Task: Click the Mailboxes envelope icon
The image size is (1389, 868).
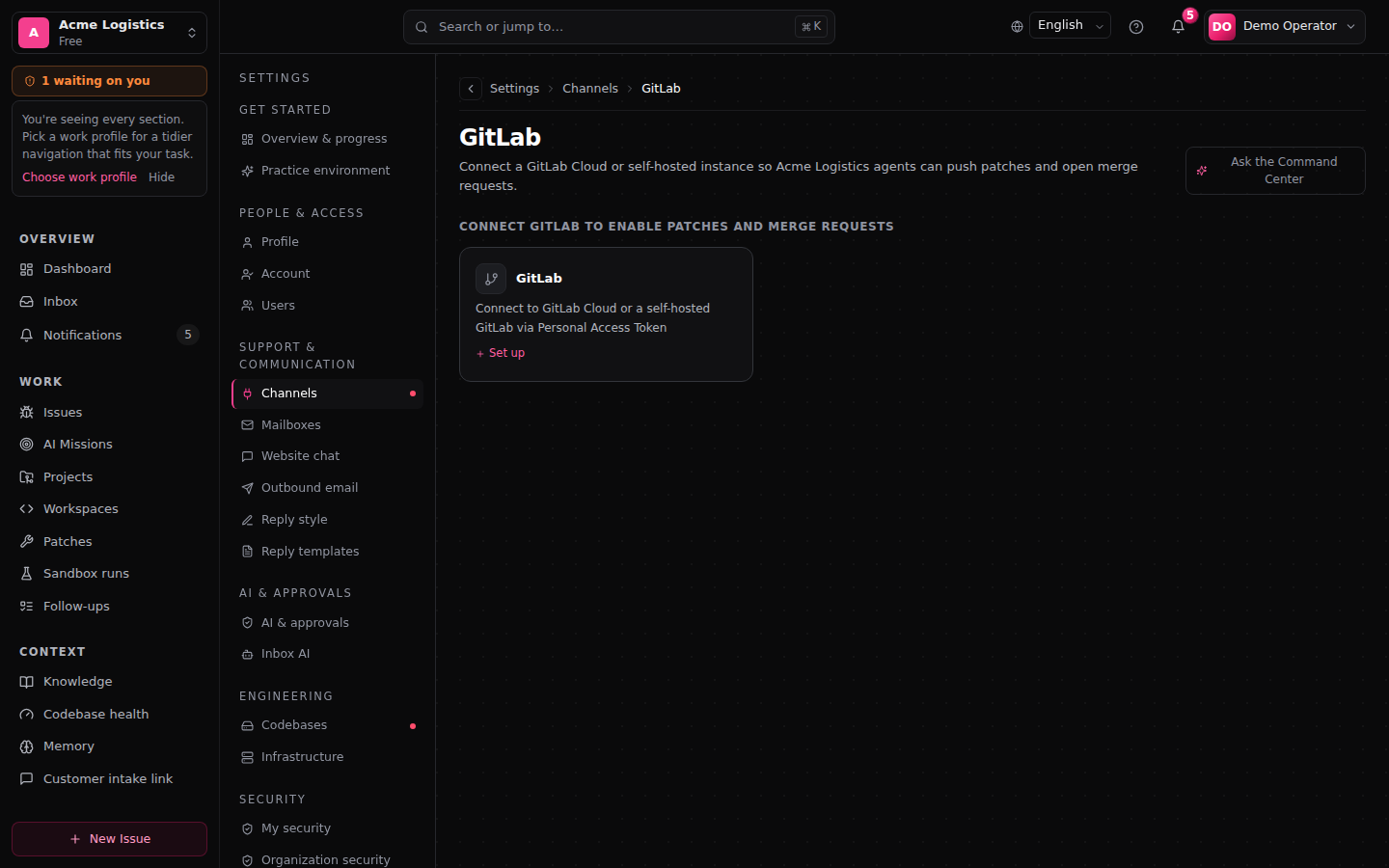Action: point(248,425)
